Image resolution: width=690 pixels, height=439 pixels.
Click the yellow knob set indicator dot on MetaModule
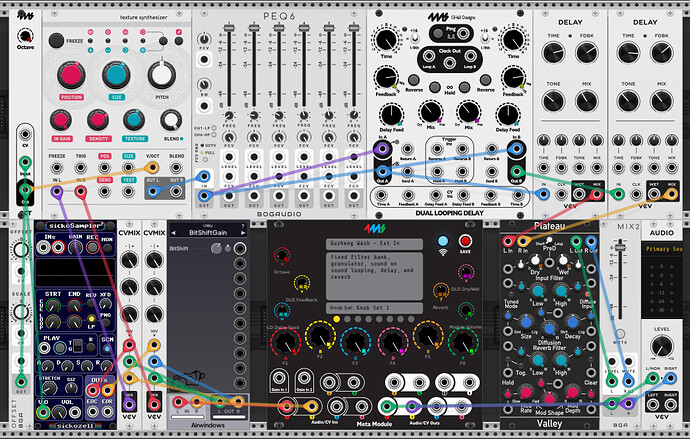pos(337,319)
